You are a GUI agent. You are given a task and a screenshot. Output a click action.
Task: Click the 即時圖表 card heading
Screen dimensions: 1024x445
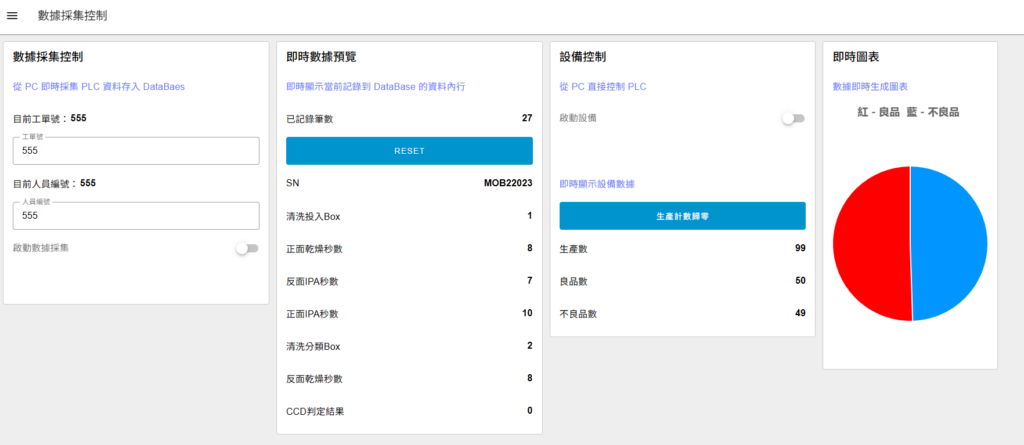tap(855, 57)
